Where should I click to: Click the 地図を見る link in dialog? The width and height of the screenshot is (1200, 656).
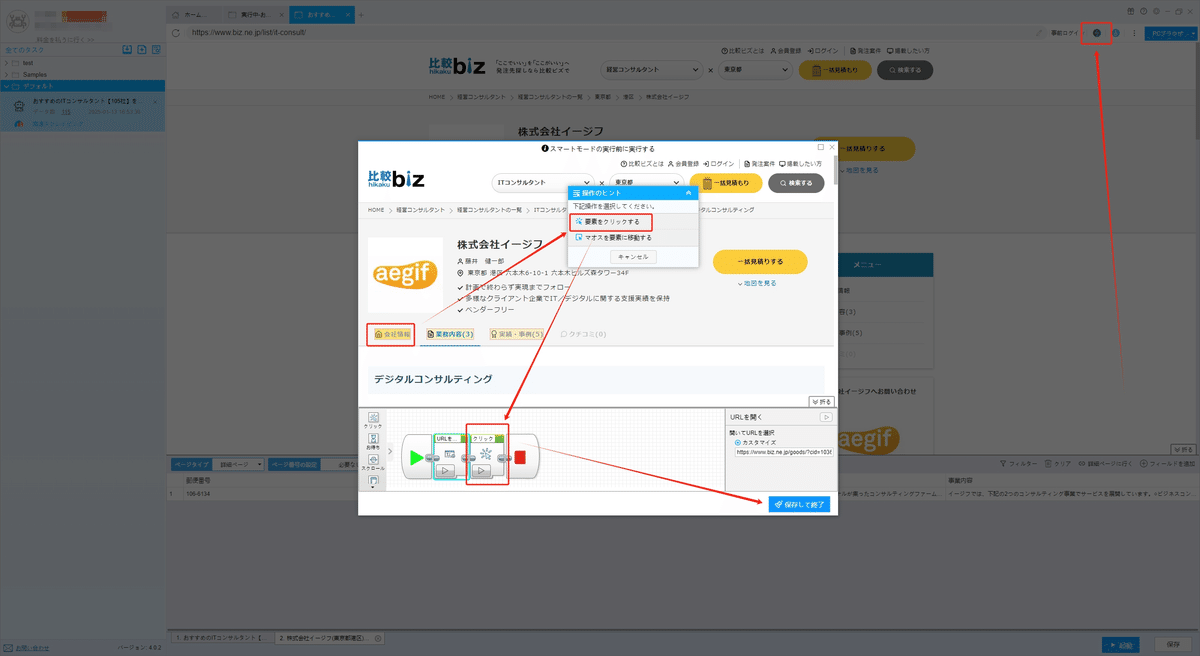[x=759, y=283]
